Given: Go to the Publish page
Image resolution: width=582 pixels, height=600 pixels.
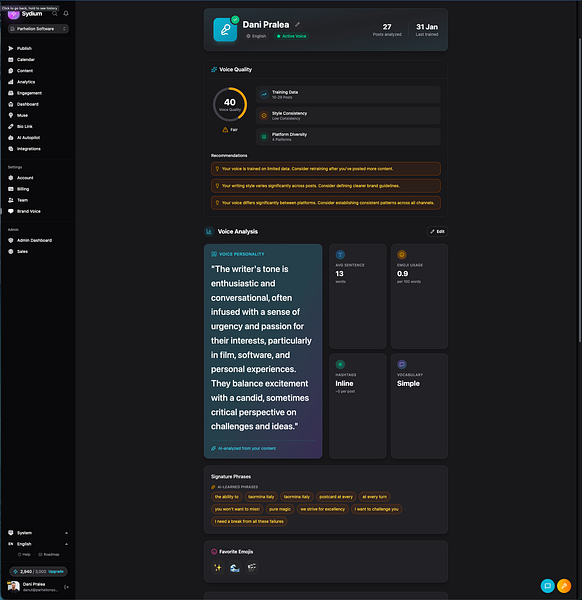Looking at the screenshot, I should tap(24, 49).
